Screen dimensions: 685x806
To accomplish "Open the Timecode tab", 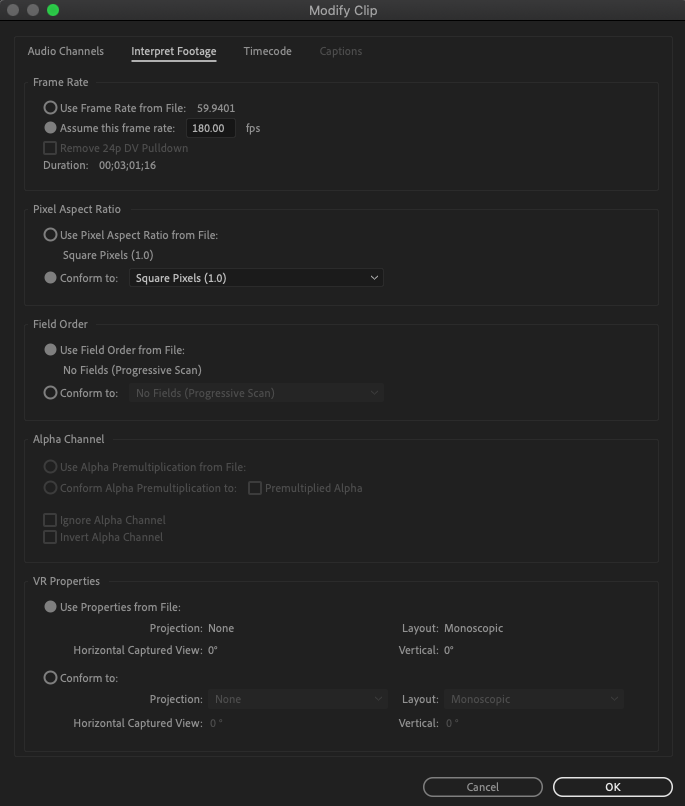I will click(267, 51).
